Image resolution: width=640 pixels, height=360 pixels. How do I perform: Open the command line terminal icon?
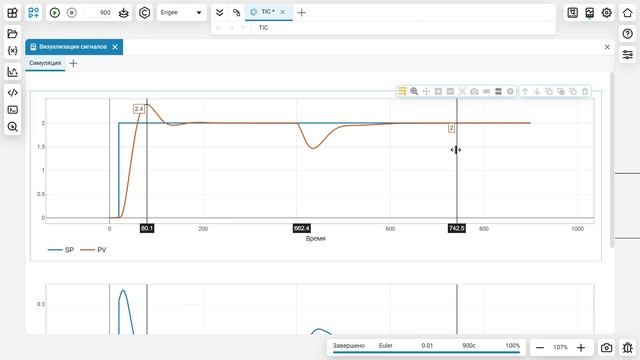[13, 110]
